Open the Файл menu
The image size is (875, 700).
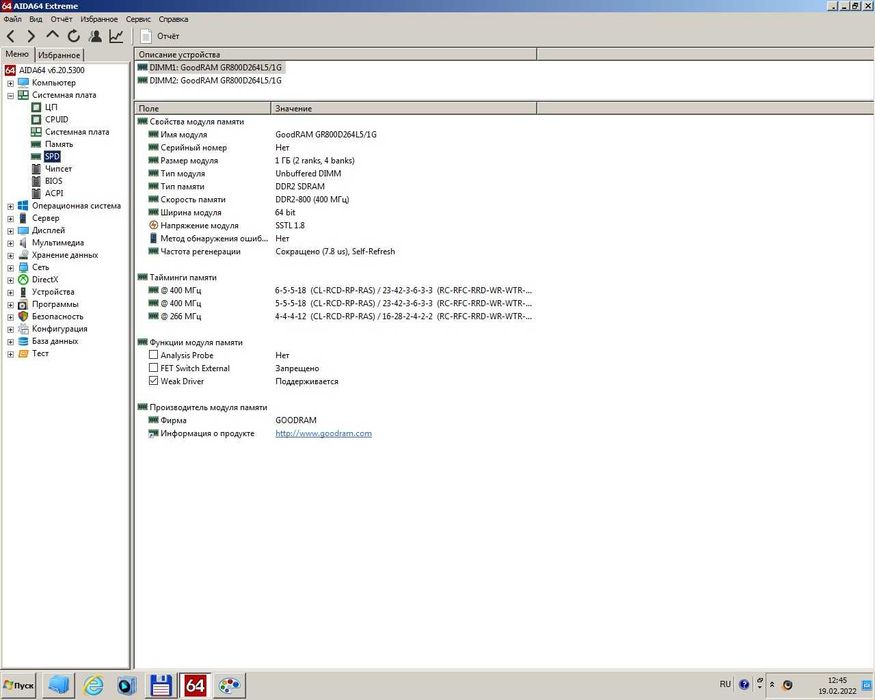[13, 19]
